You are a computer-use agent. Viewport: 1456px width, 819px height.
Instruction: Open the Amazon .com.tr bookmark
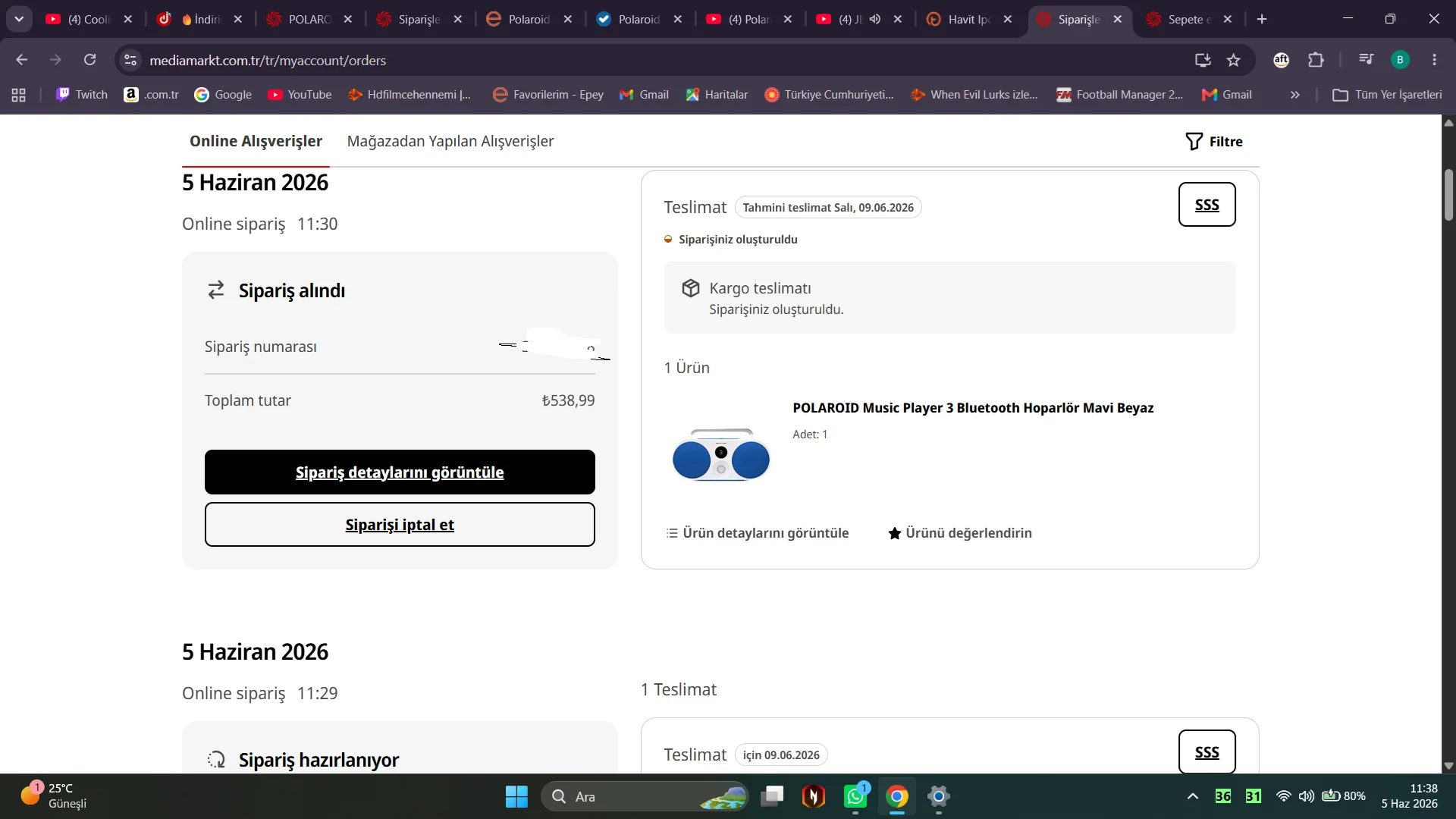pos(152,95)
